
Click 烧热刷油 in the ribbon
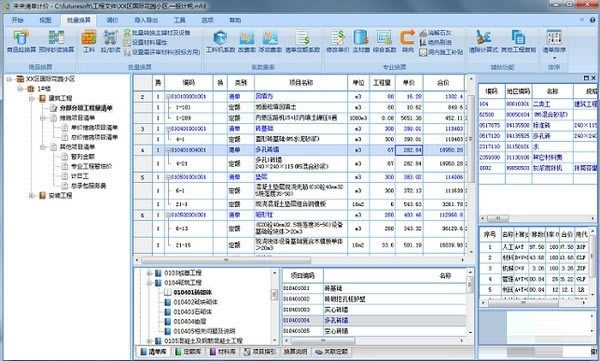point(435,42)
